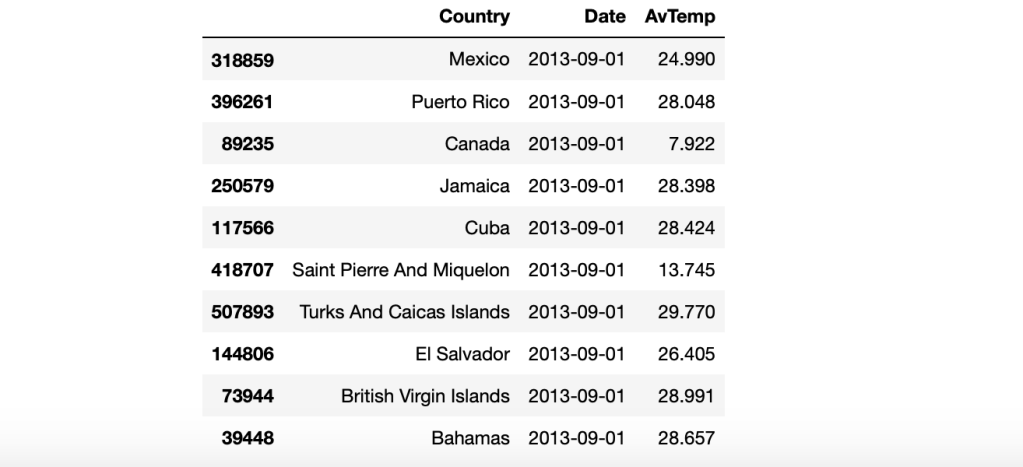The width and height of the screenshot is (1023, 467).
Task: Select the Cuba cell
Action: [487, 228]
